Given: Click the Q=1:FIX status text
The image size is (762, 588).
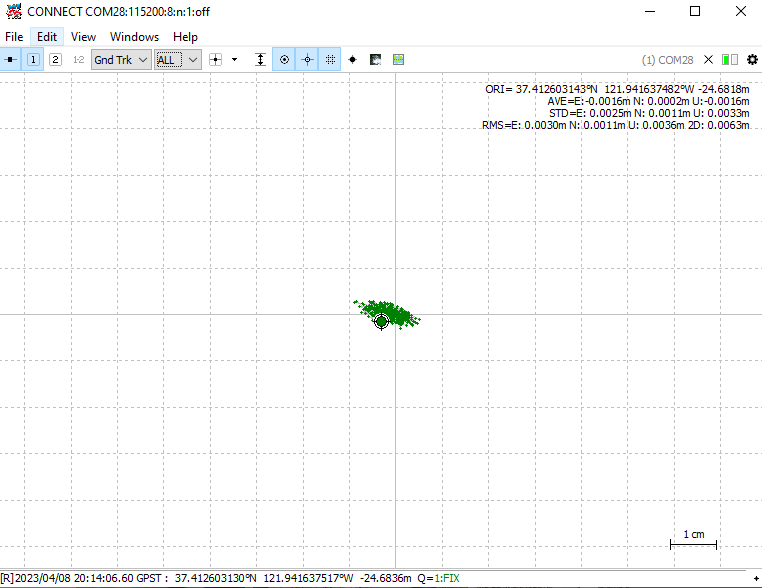Looking at the screenshot, I should (x=438, y=578).
